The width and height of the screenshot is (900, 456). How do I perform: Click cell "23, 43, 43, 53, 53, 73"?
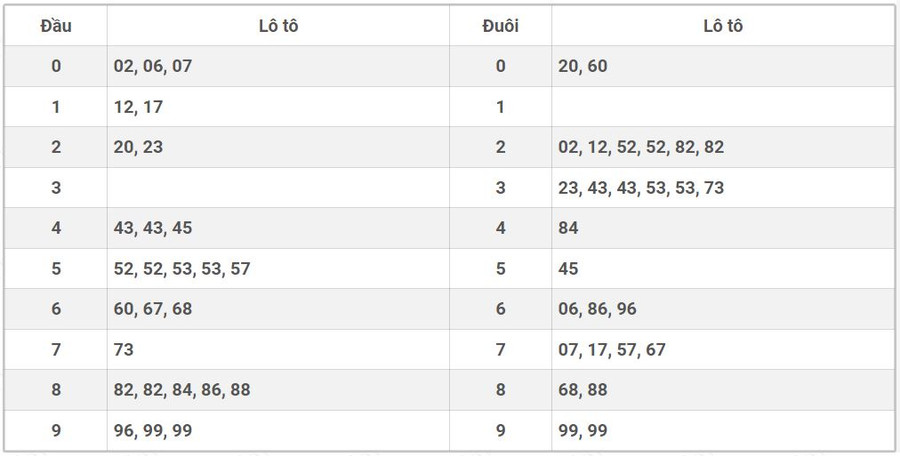[x=641, y=188]
